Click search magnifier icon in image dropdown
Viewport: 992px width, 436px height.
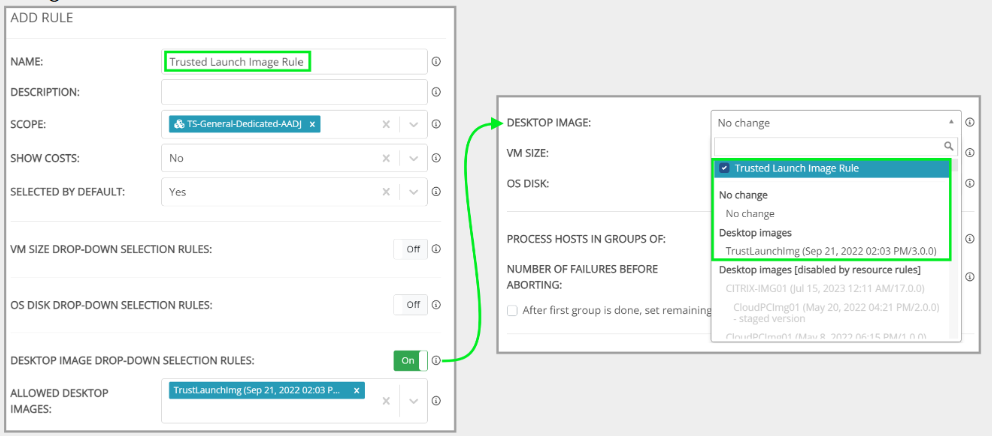949,146
